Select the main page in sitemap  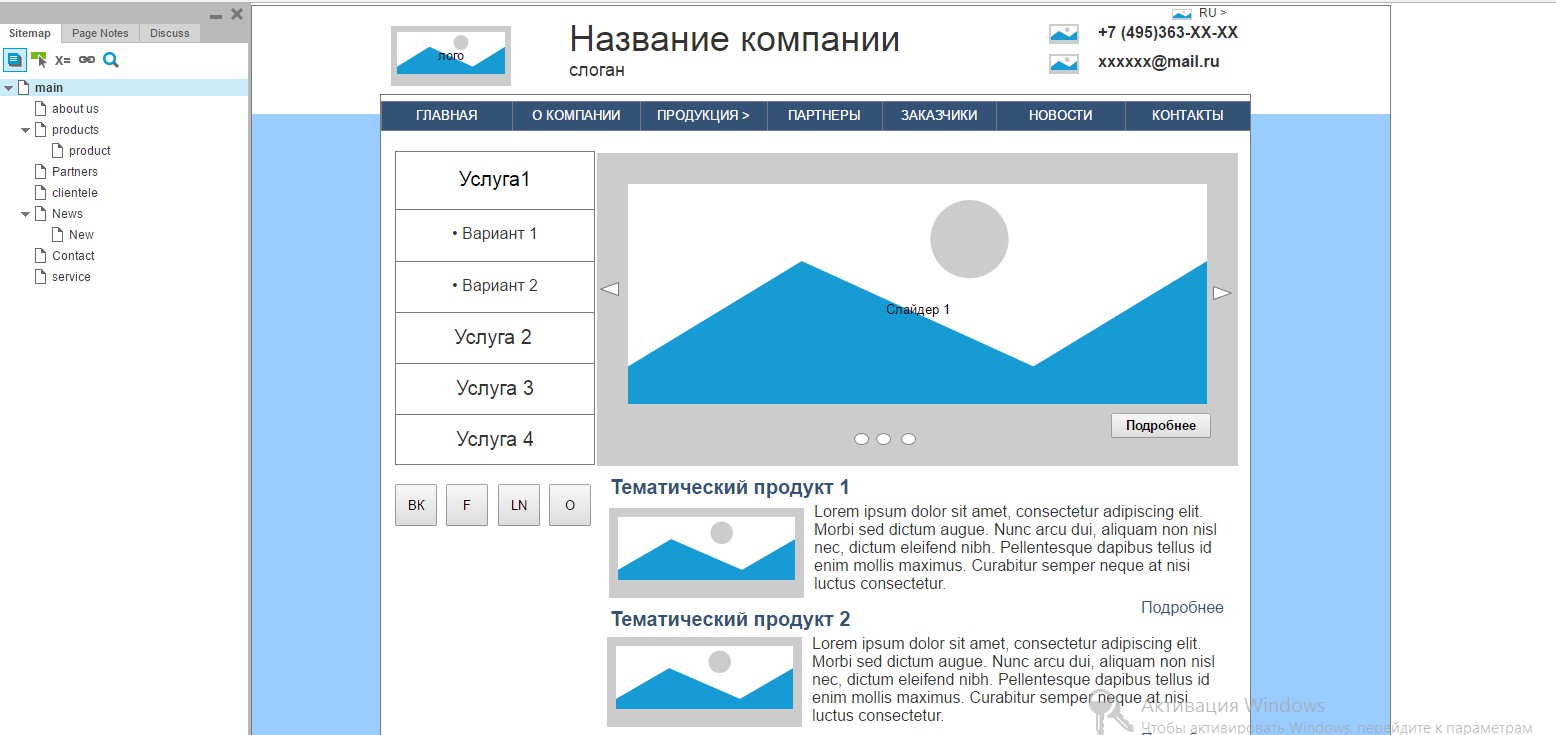pyautogui.click(x=49, y=88)
